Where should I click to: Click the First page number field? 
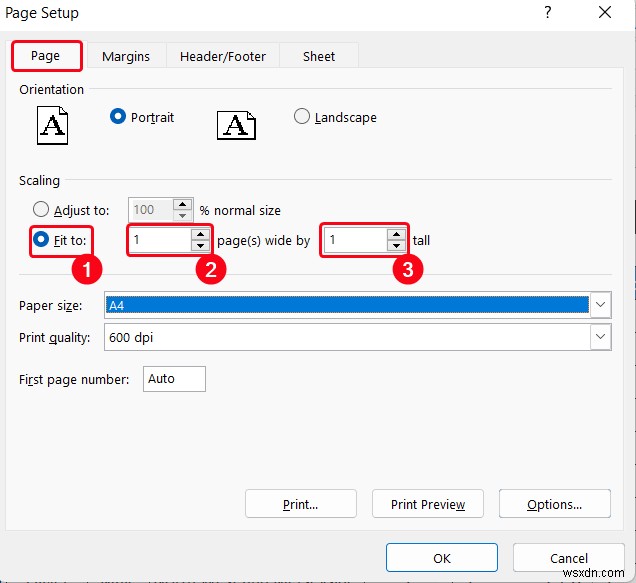174,379
